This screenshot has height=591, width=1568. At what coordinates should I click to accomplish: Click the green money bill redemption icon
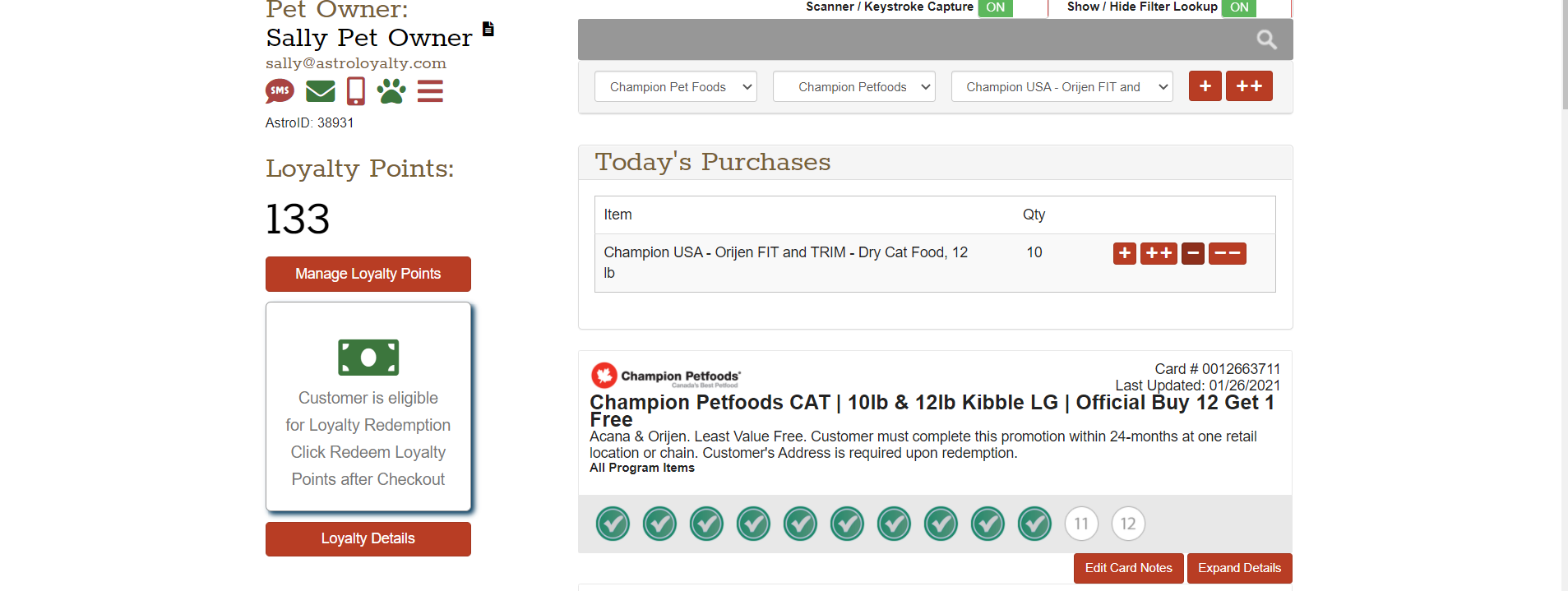click(x=368, y=358)
